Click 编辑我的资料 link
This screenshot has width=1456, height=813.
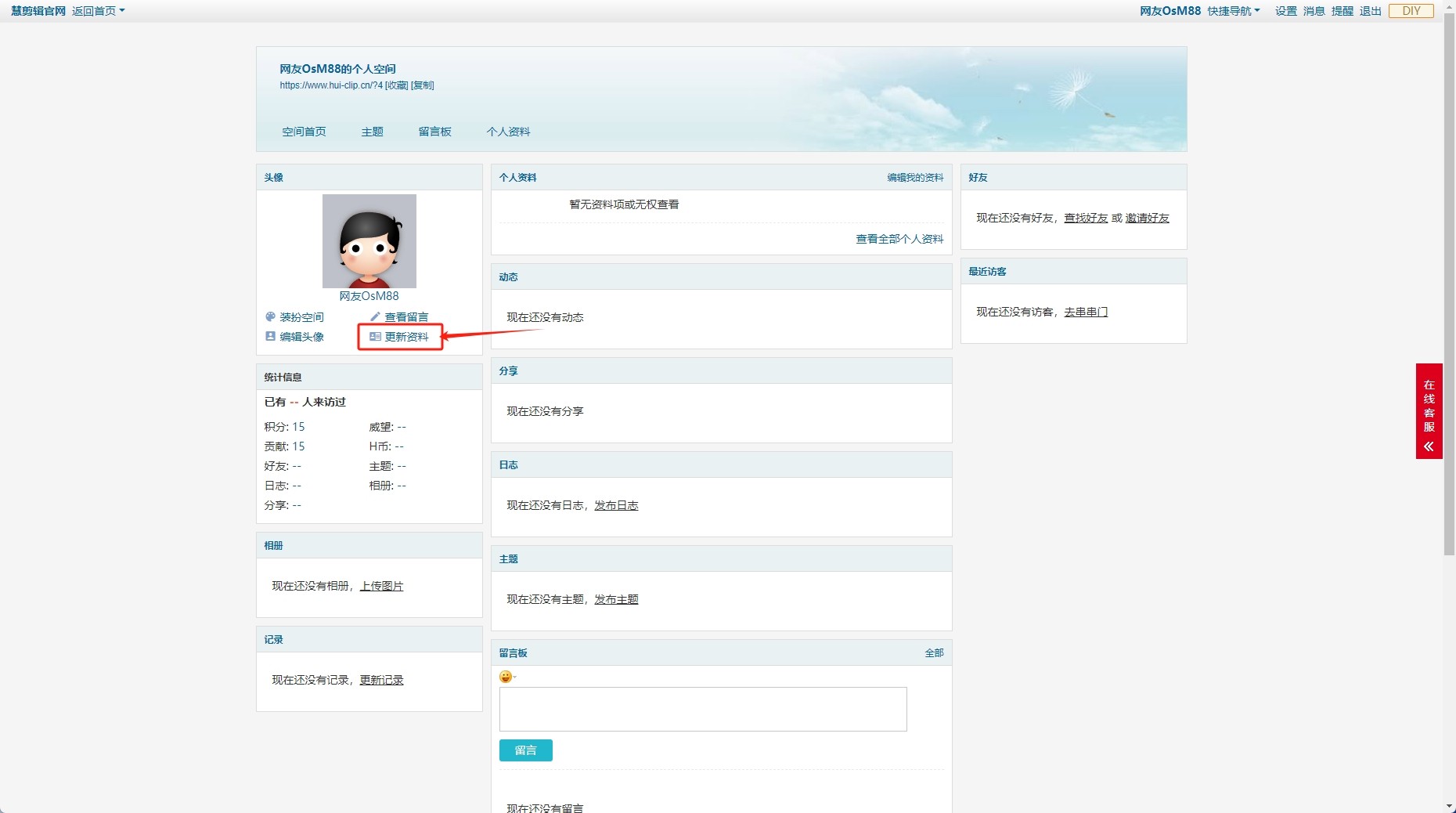tap(915, 178)
